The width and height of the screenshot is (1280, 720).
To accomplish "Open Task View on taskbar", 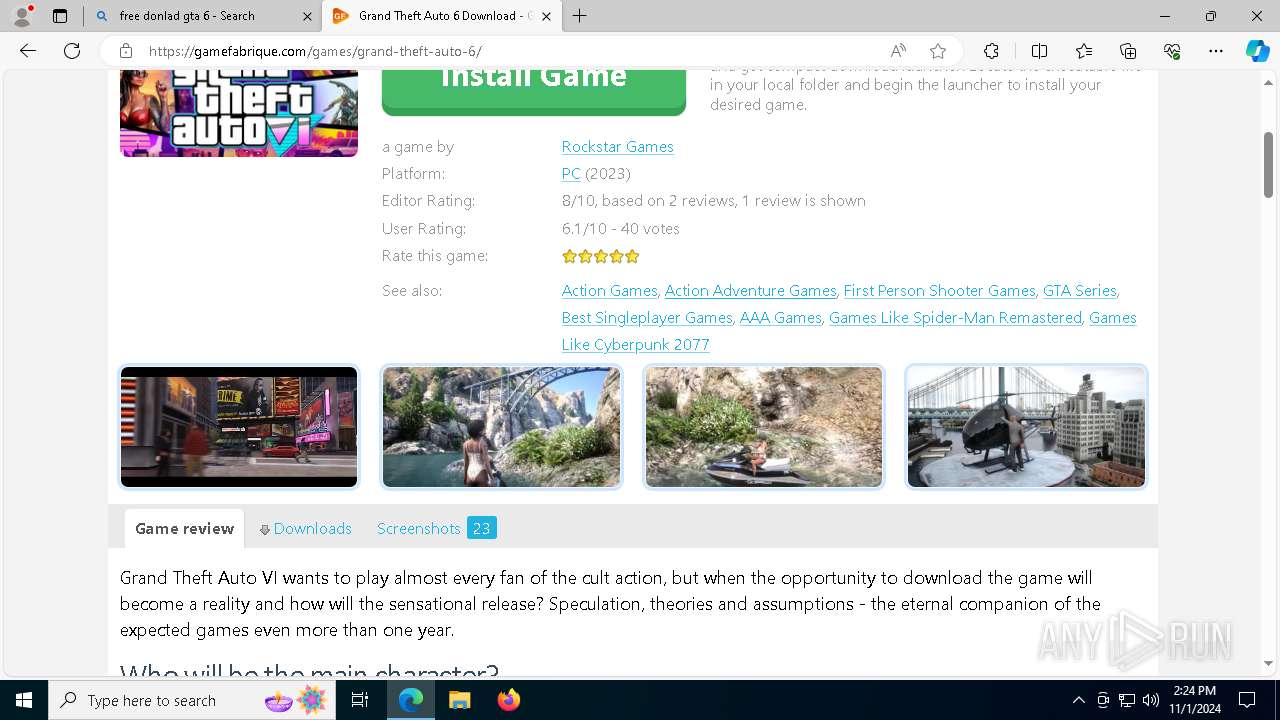I will [360, 700].
